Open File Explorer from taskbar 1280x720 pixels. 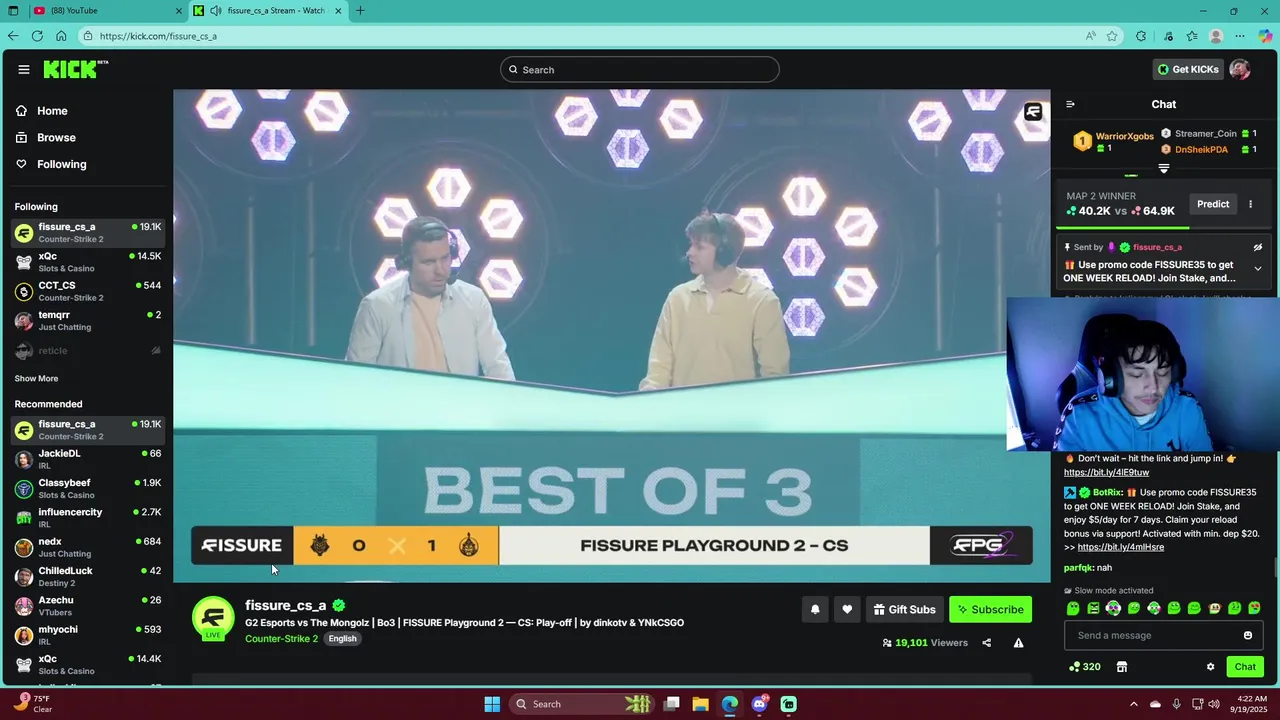[700, 704]
